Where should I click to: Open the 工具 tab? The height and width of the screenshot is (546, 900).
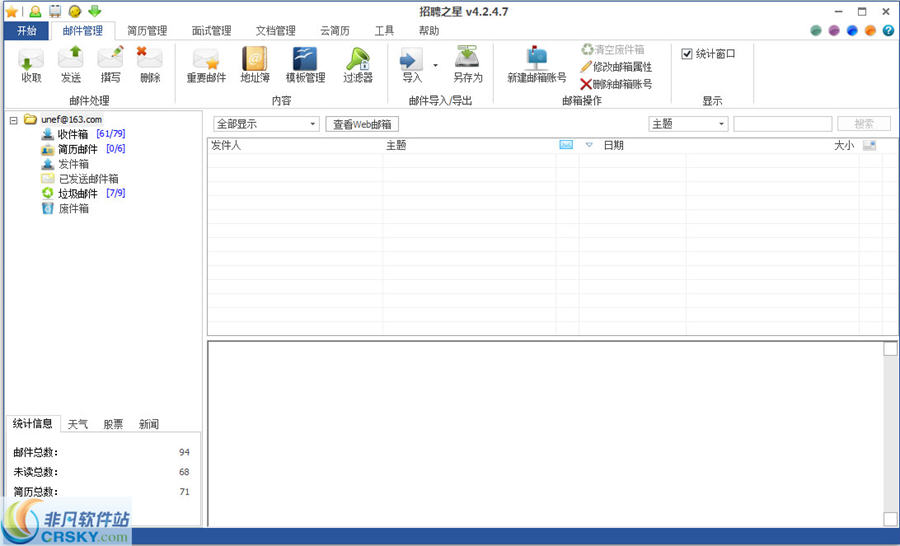[x=384, y=30]
